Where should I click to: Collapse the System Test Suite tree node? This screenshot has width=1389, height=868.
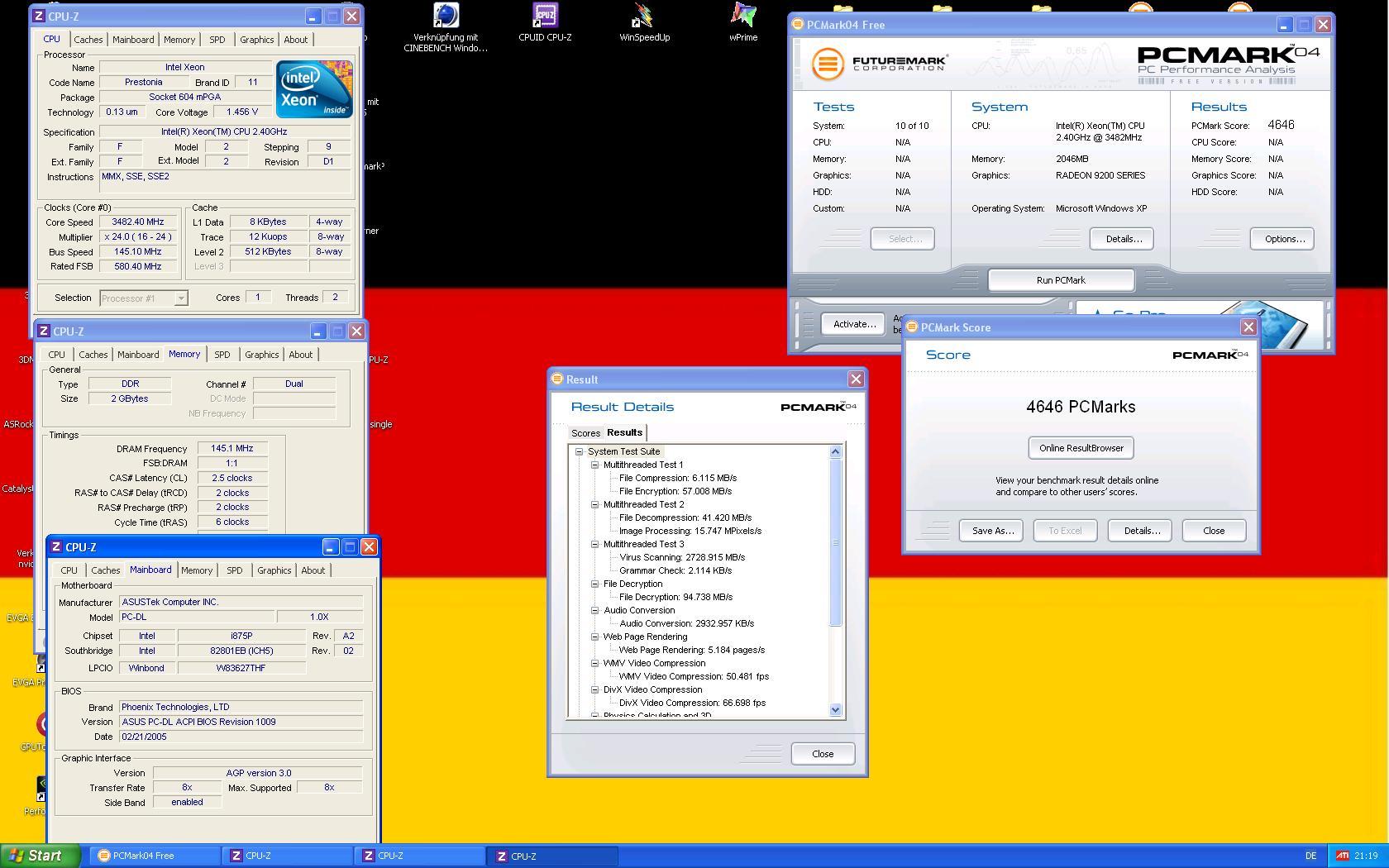(580, 451)
